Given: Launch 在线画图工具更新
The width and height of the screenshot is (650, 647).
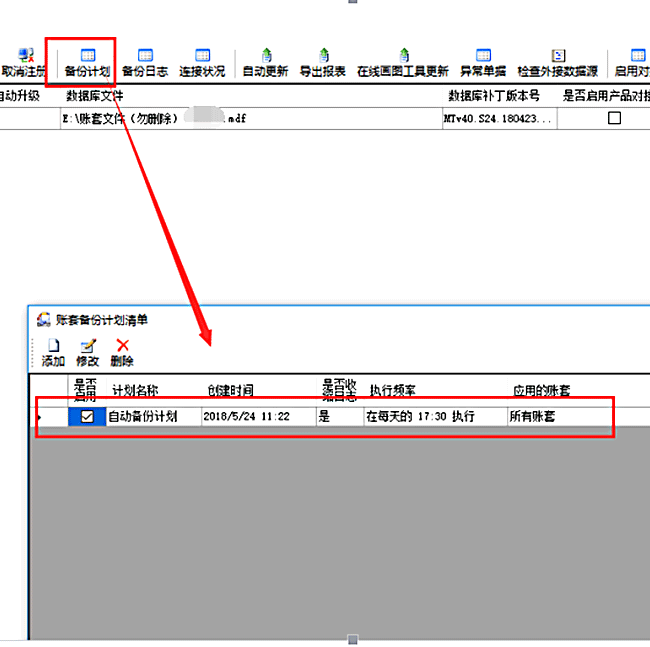Looking at the screenshot, I should click(403, 63).
